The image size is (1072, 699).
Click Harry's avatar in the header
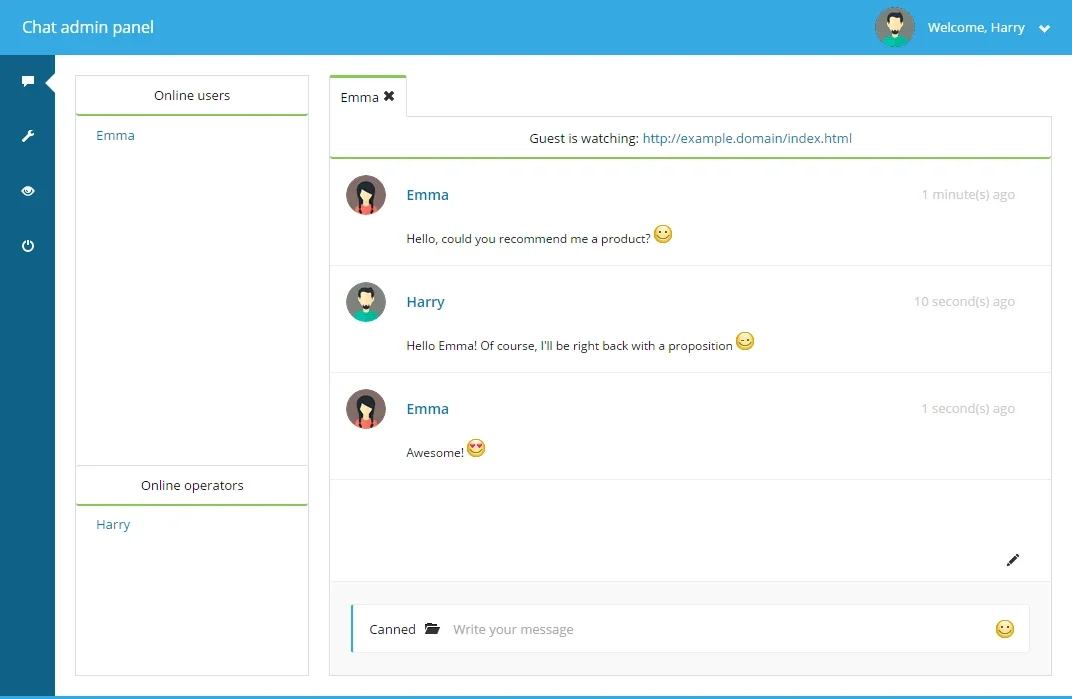[895, 27]
